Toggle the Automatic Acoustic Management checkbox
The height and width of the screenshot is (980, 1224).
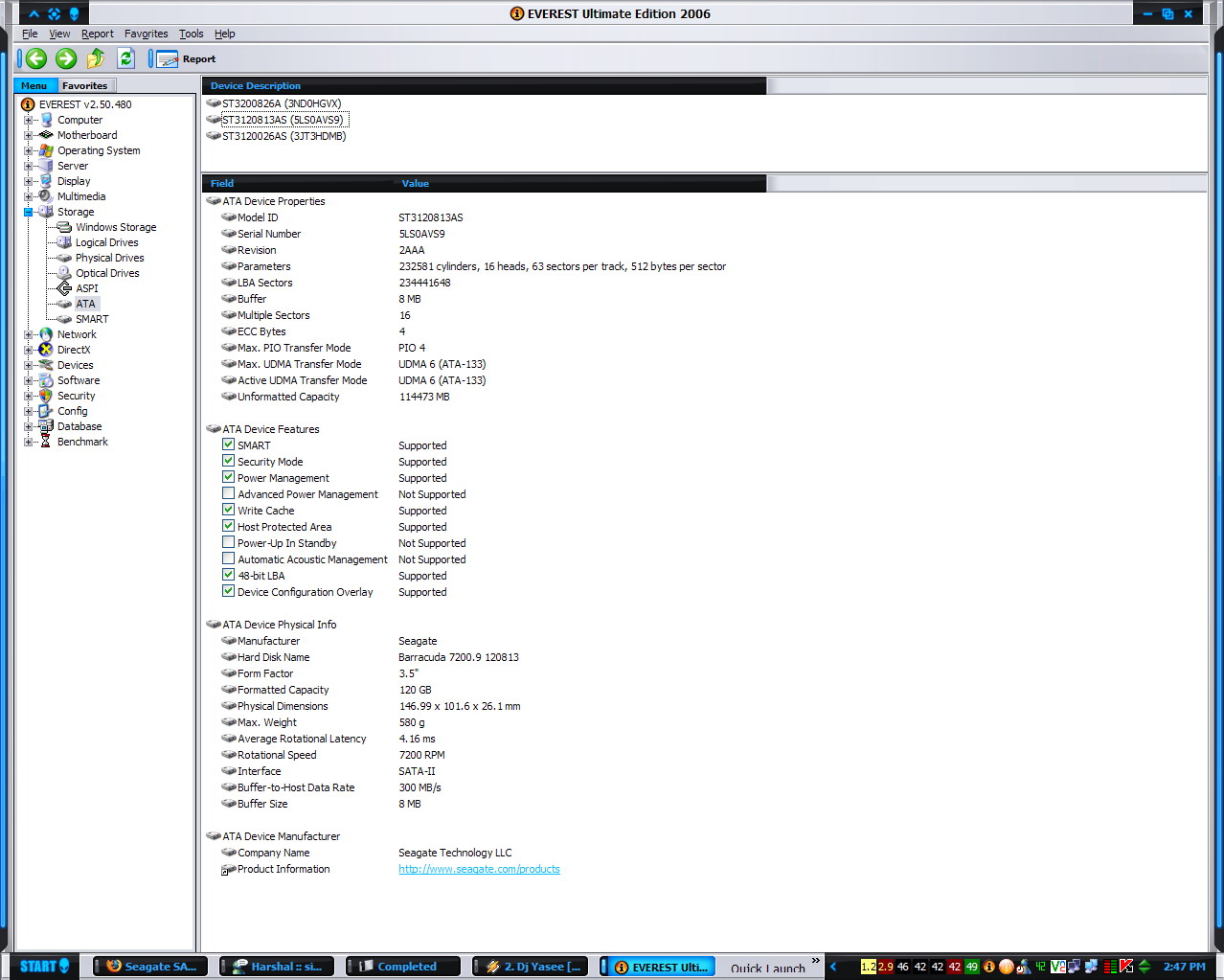tap(228, 558)
